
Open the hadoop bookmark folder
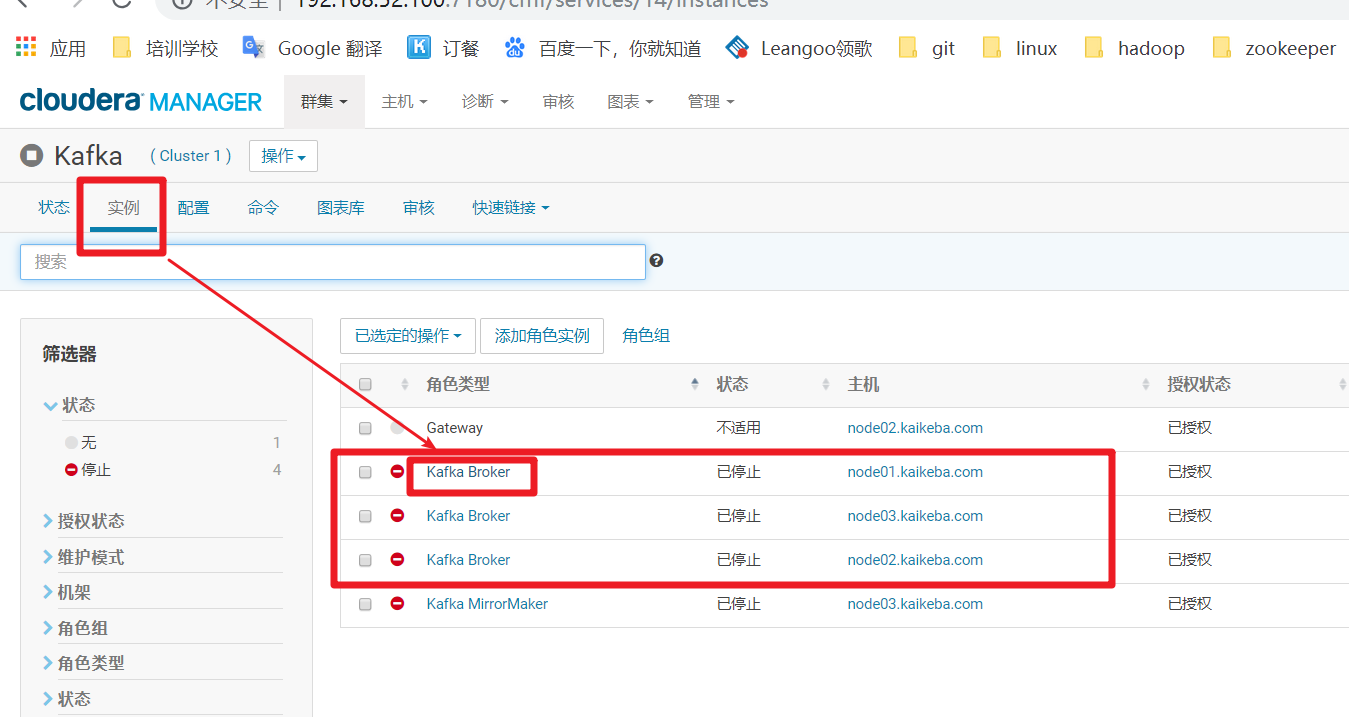(x=1134, y=48)
